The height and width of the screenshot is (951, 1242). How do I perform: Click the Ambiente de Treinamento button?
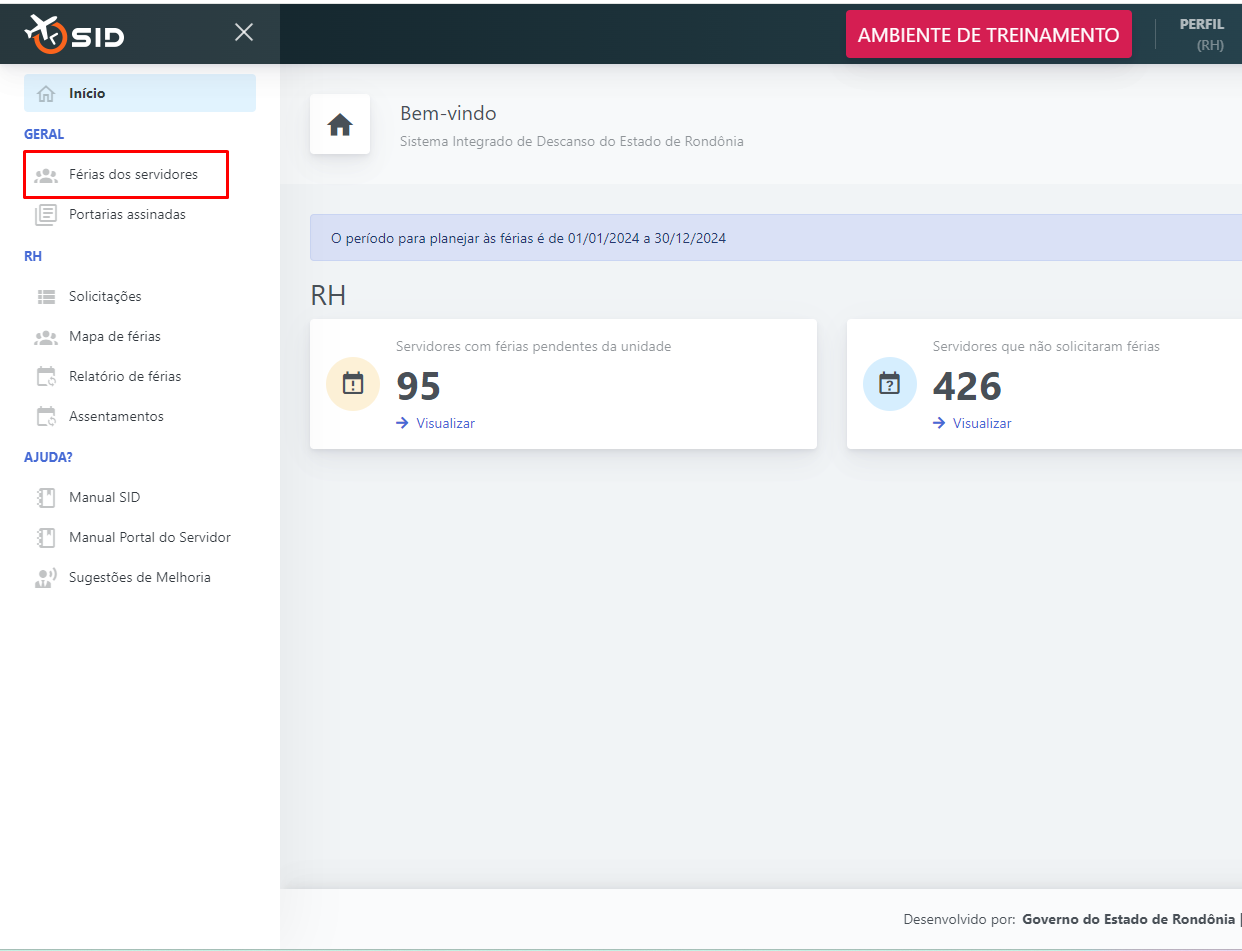[x=988, y=35]
